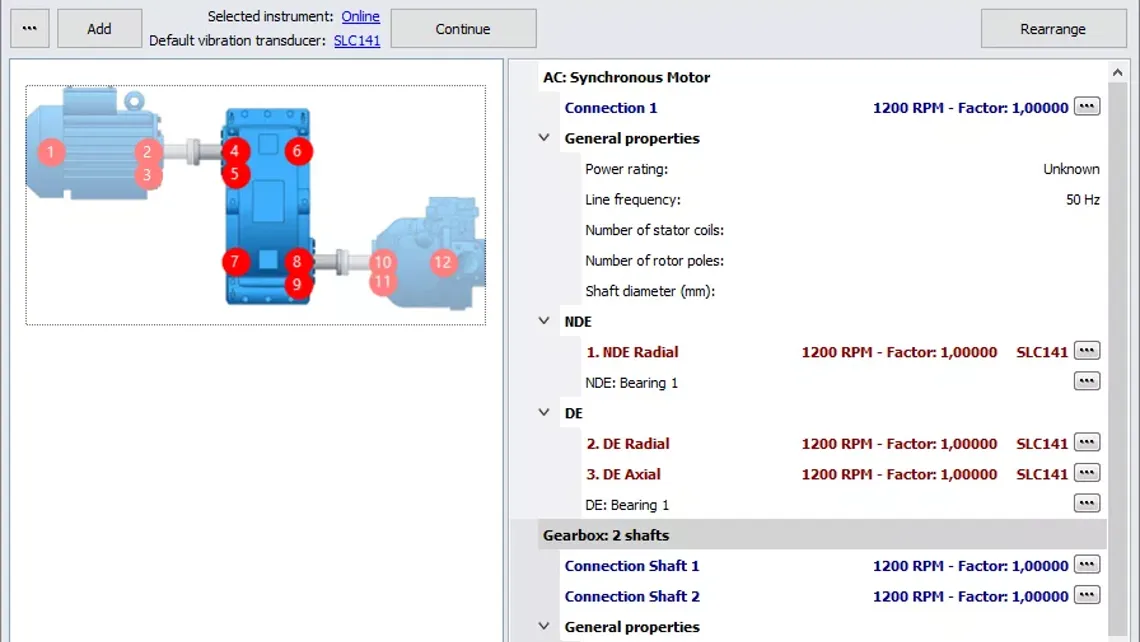Select measurement point 6 on the gearbox
Viewport: 1140px width, 642px height.
(296, 151)
